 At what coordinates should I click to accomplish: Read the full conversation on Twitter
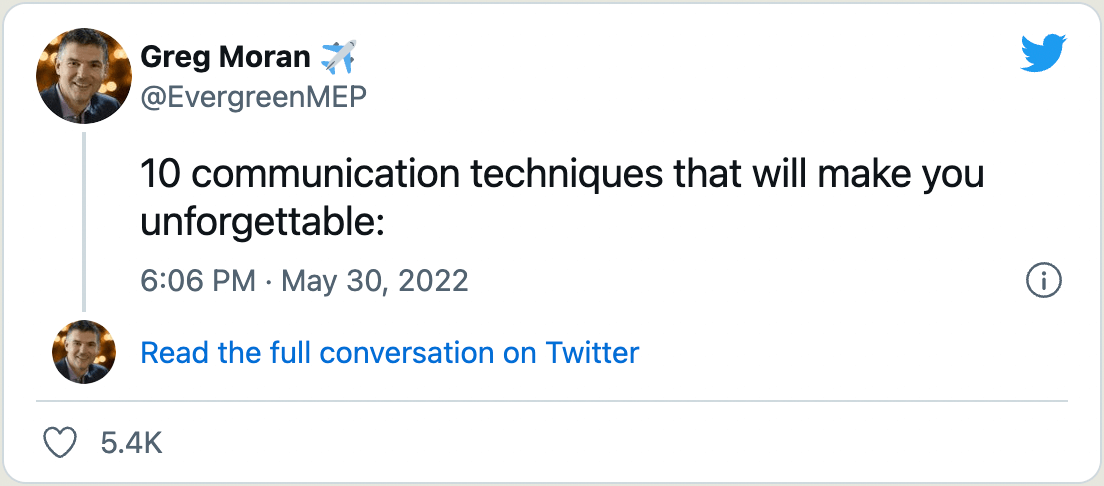[x=389, y=353]
